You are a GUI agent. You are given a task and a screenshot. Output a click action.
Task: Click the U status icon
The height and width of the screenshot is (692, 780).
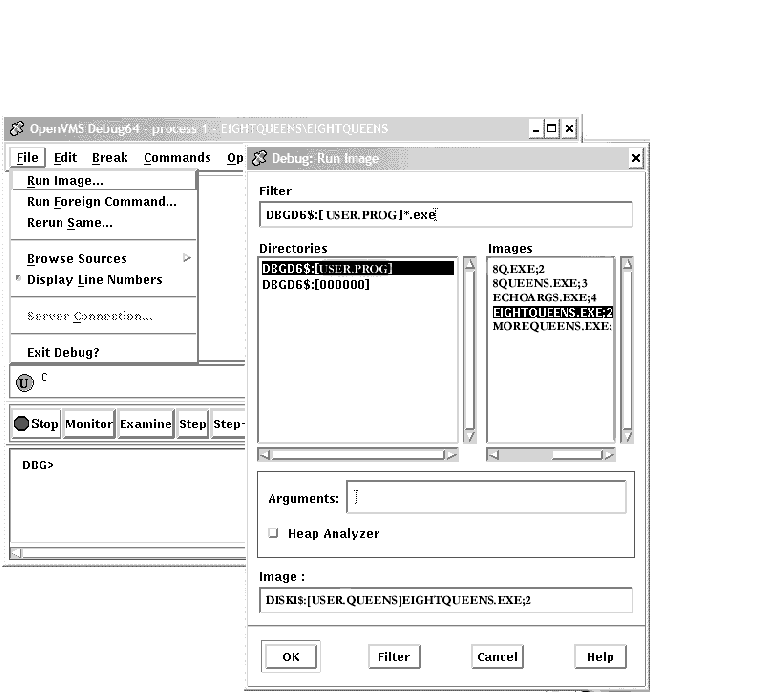25,382
